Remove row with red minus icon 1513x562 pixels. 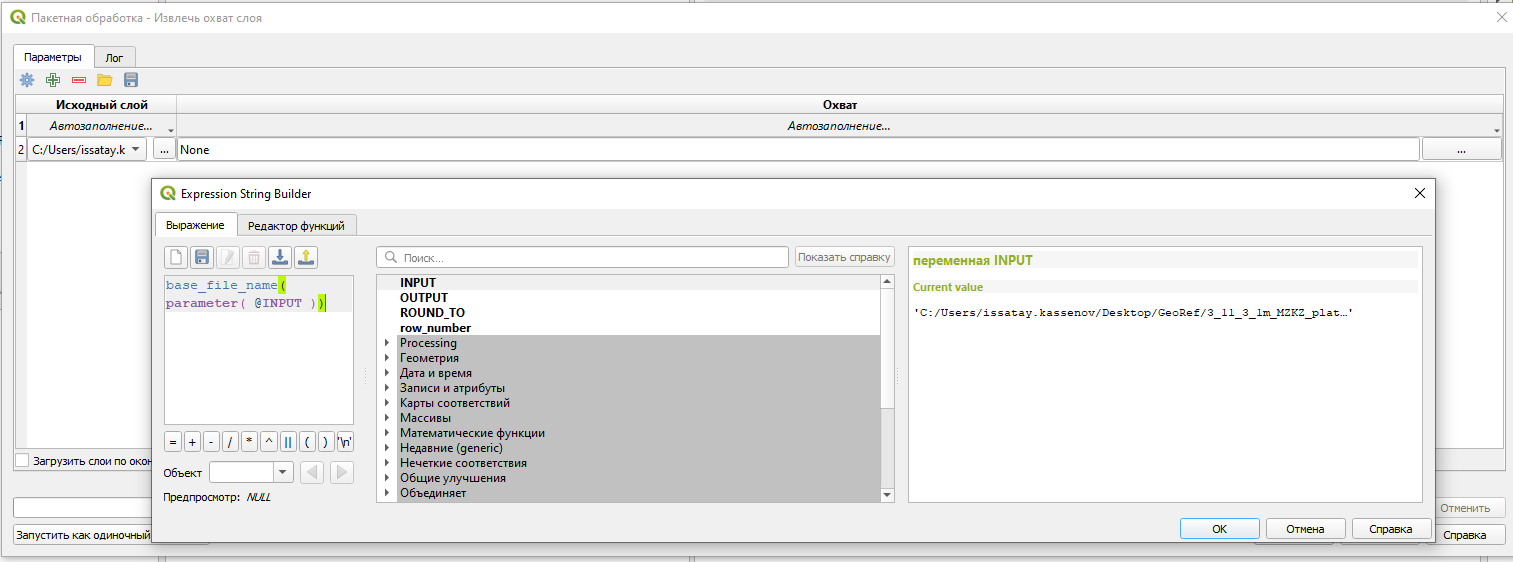pyautogui.click(x=79, y=80)
